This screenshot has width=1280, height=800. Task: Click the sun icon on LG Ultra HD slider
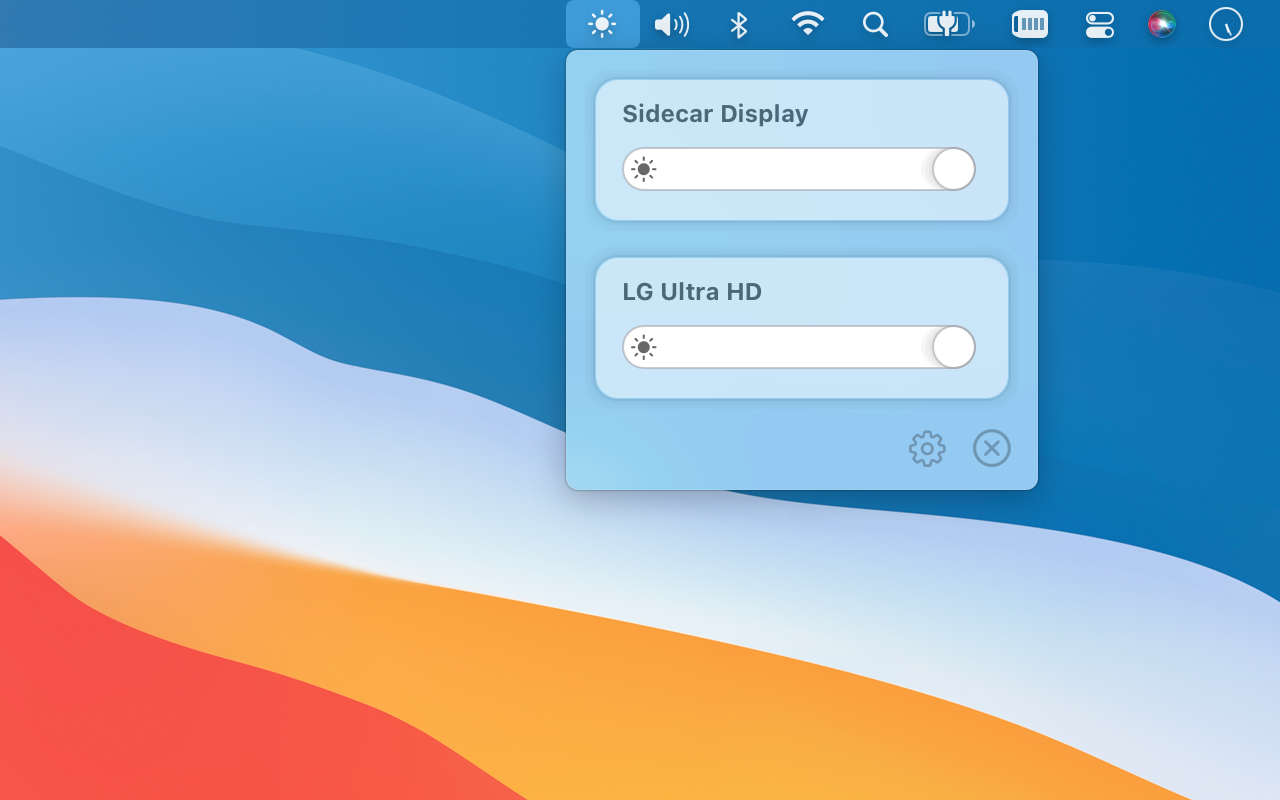click(x=644, y=347)
